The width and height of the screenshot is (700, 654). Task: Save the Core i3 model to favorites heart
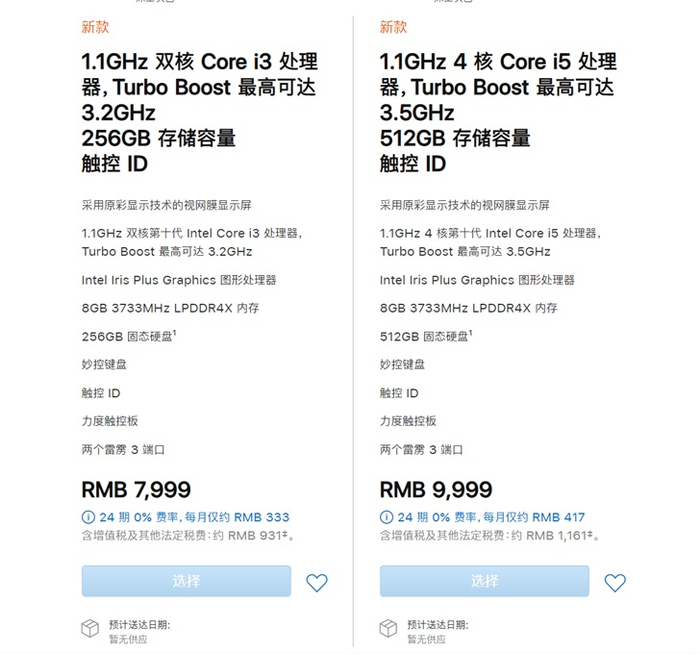[317, 582]
